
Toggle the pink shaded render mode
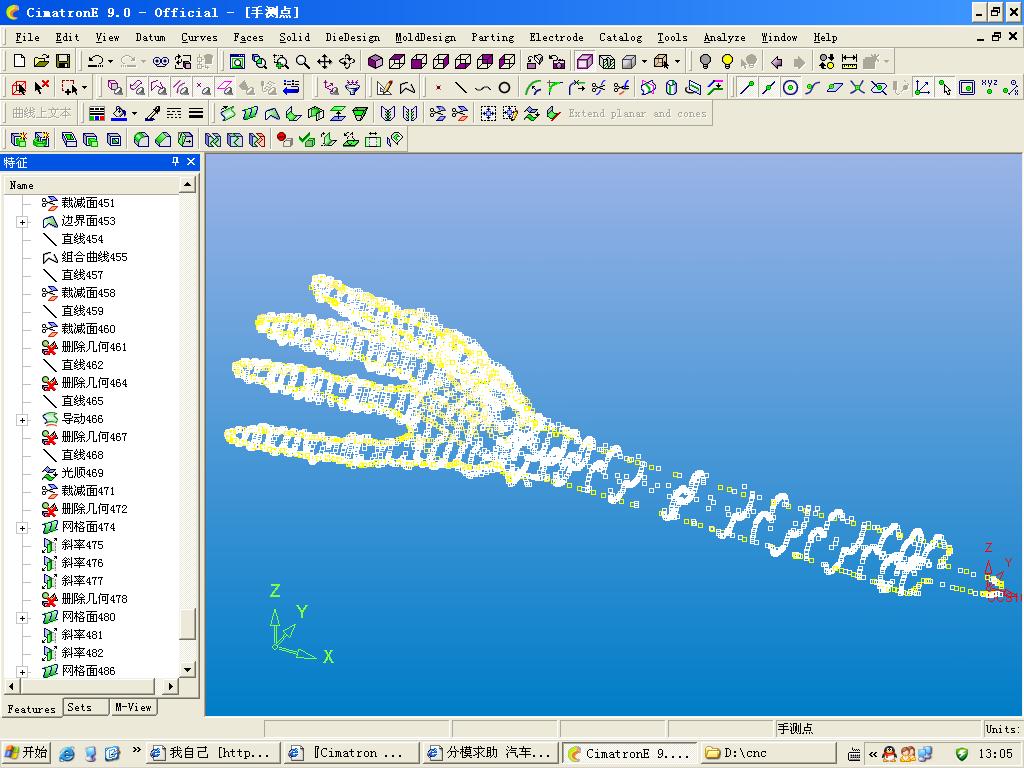click(584, 61)
